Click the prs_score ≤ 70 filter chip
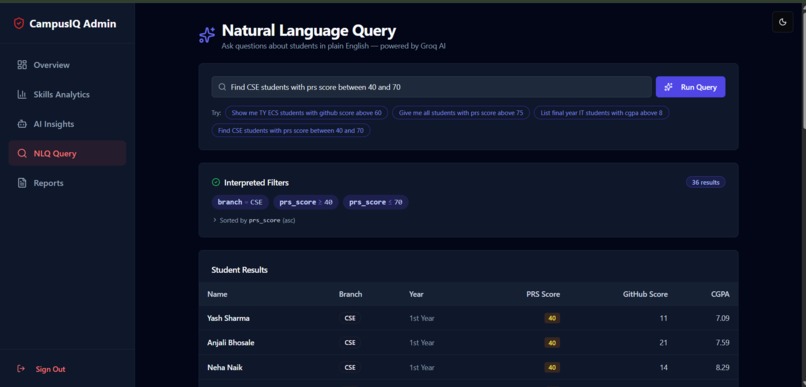 point(376,202)
